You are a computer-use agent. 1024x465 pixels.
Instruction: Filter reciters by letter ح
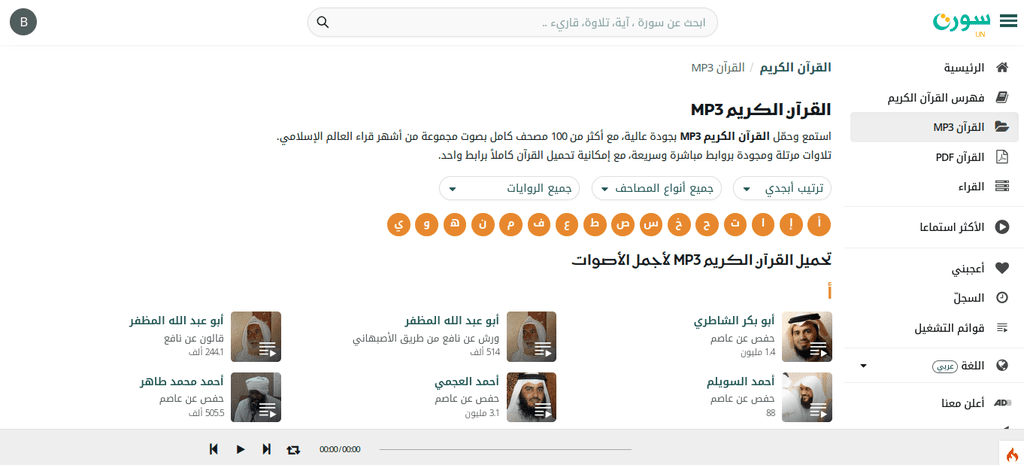[x=707, y=225]
